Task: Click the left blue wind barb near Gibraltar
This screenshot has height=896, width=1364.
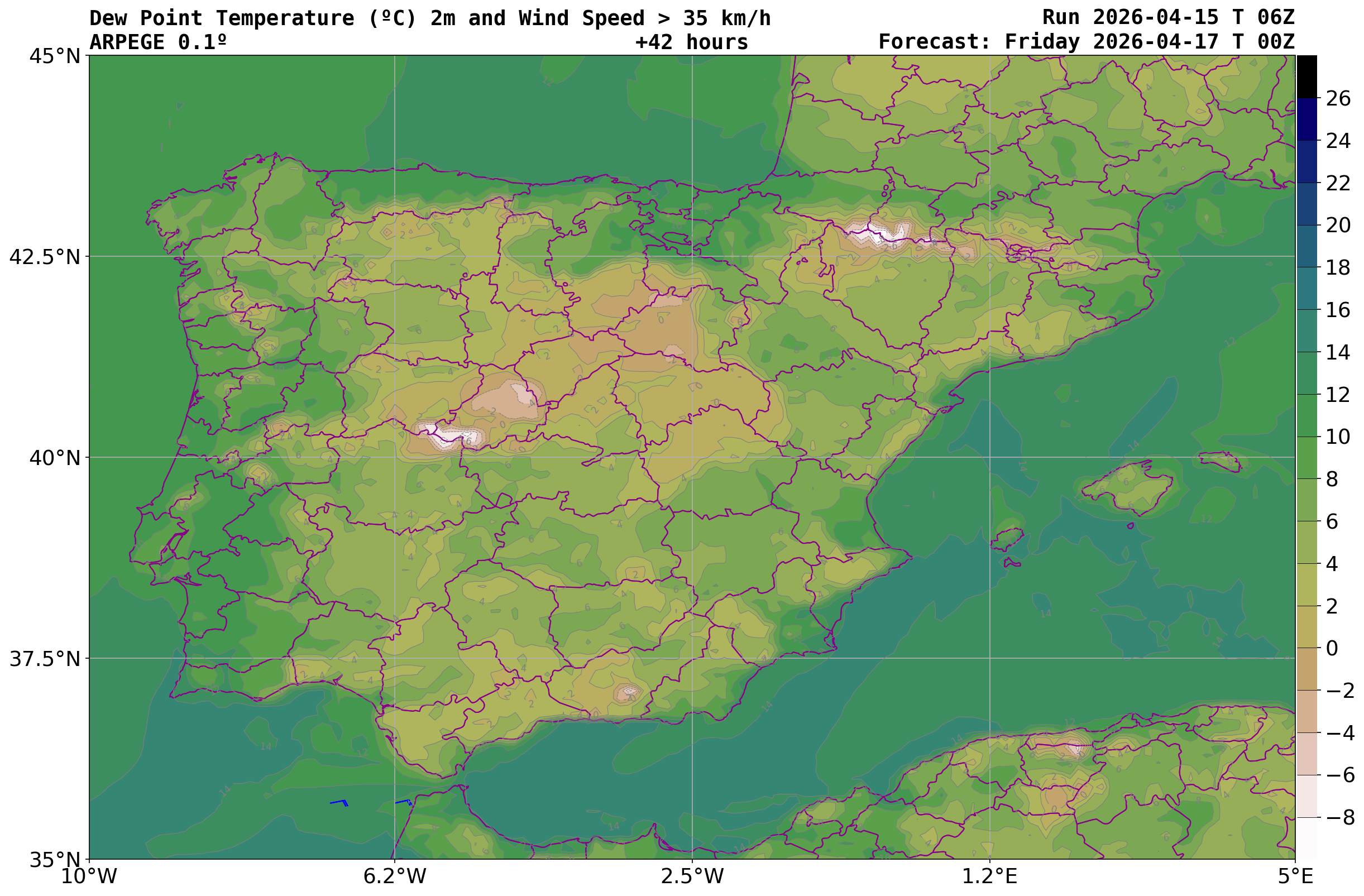Action: point(339,802)
